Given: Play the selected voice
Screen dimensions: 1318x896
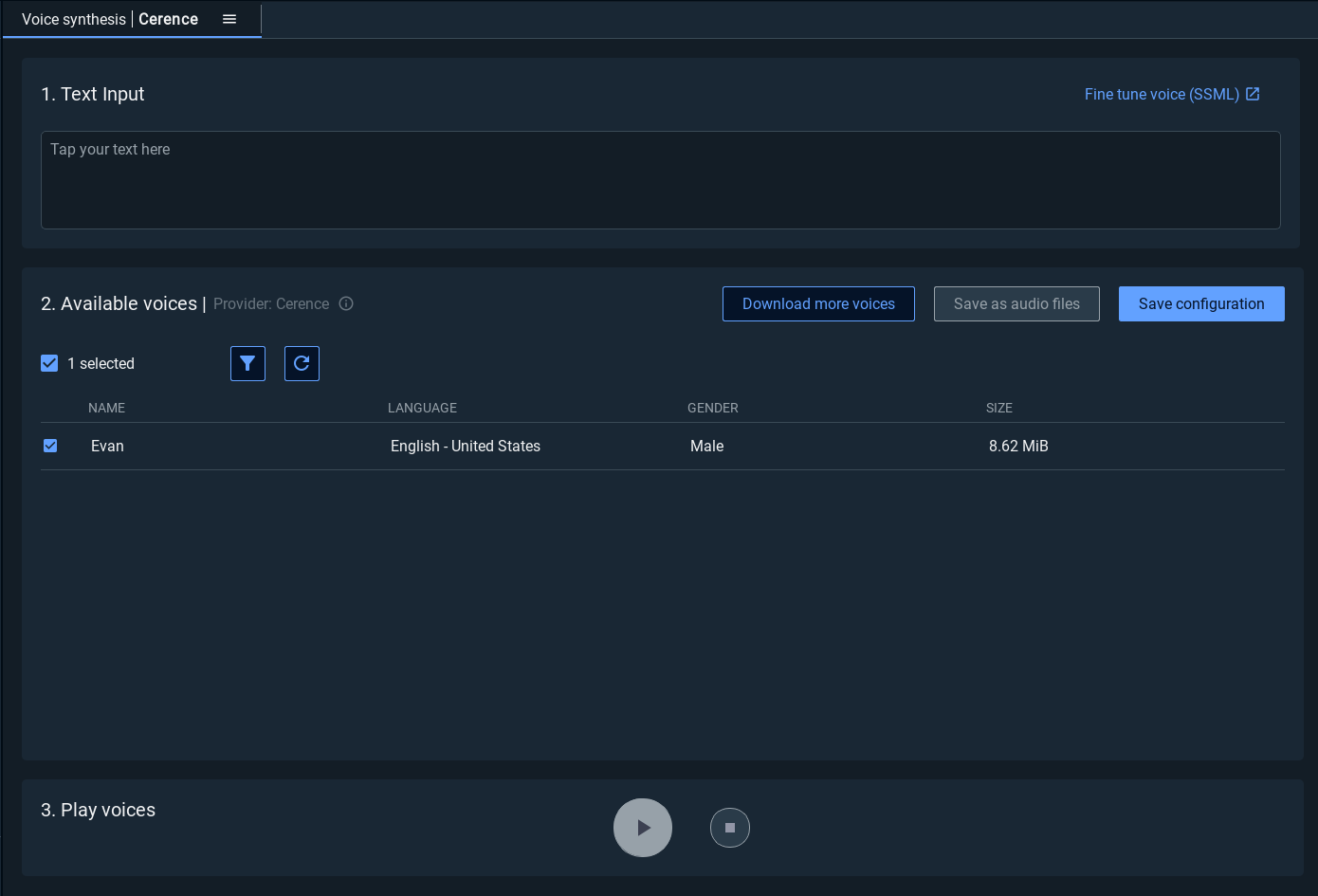Looking at the screenshot, I should tap(643, 828).
